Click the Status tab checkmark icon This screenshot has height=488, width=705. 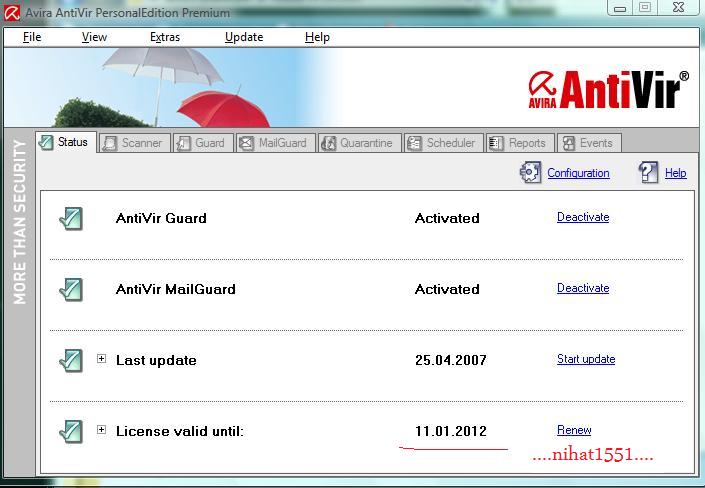(x=46, y=142)
